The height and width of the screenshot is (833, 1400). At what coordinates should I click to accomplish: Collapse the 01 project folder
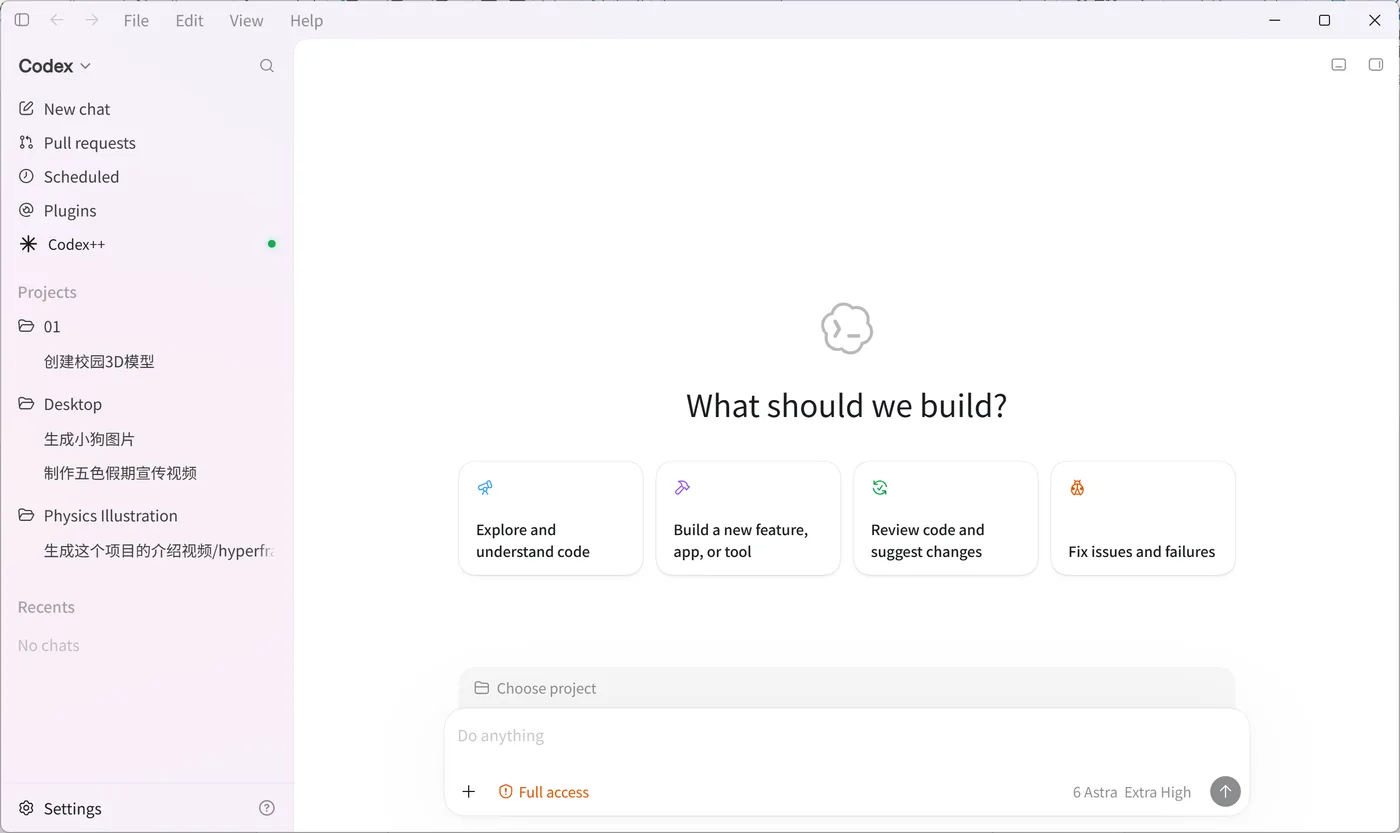(147, 327)
